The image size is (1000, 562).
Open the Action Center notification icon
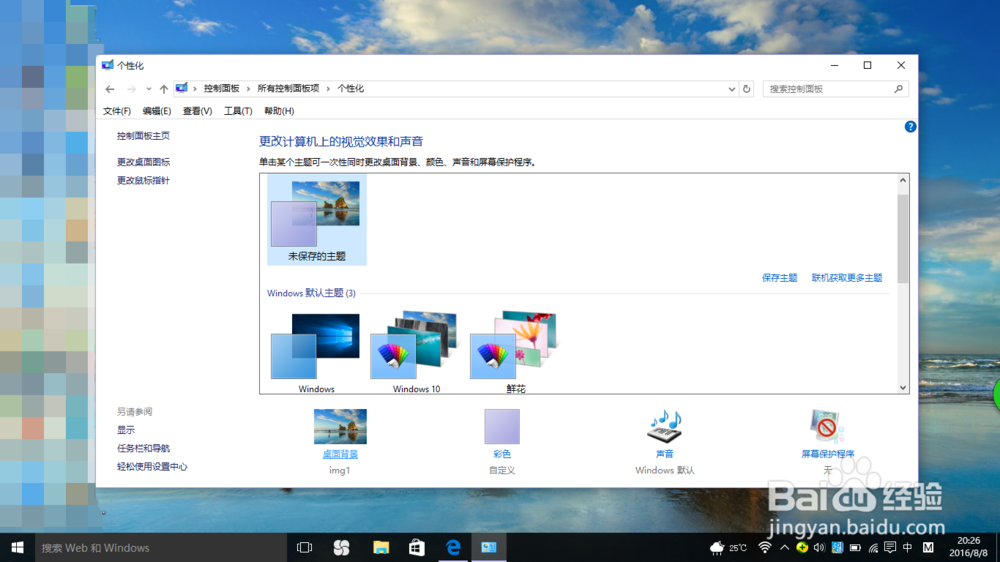pyautogui.click(x=890, y=547)
